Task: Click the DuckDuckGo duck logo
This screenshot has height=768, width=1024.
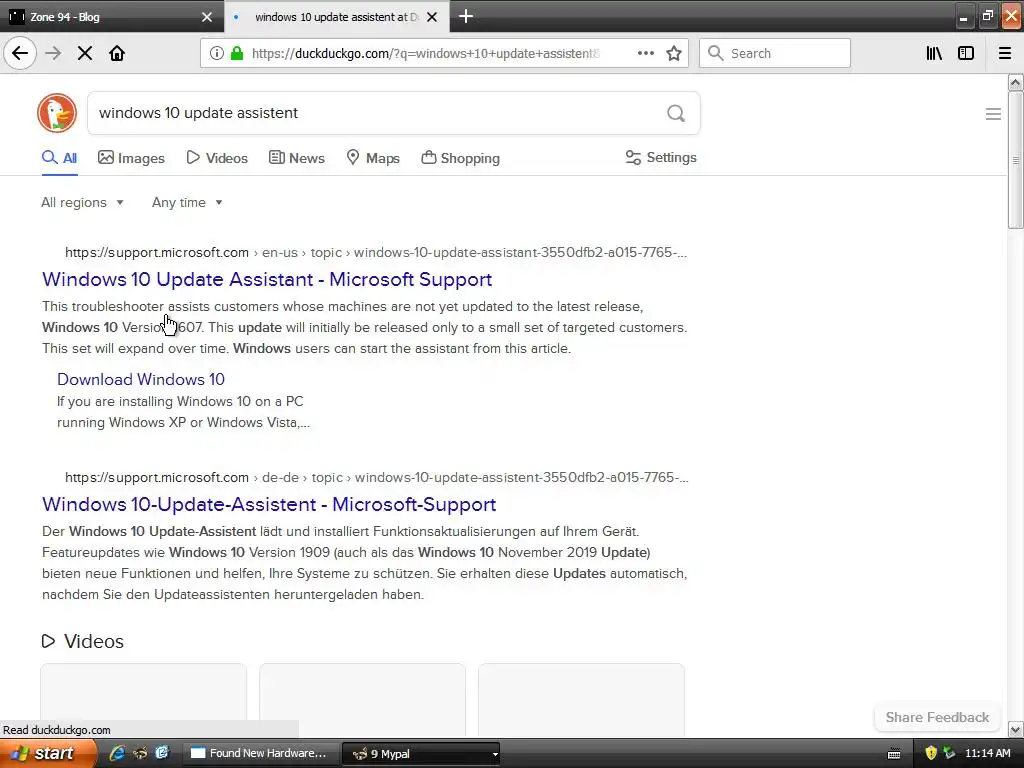Action: tap(57, 113)
